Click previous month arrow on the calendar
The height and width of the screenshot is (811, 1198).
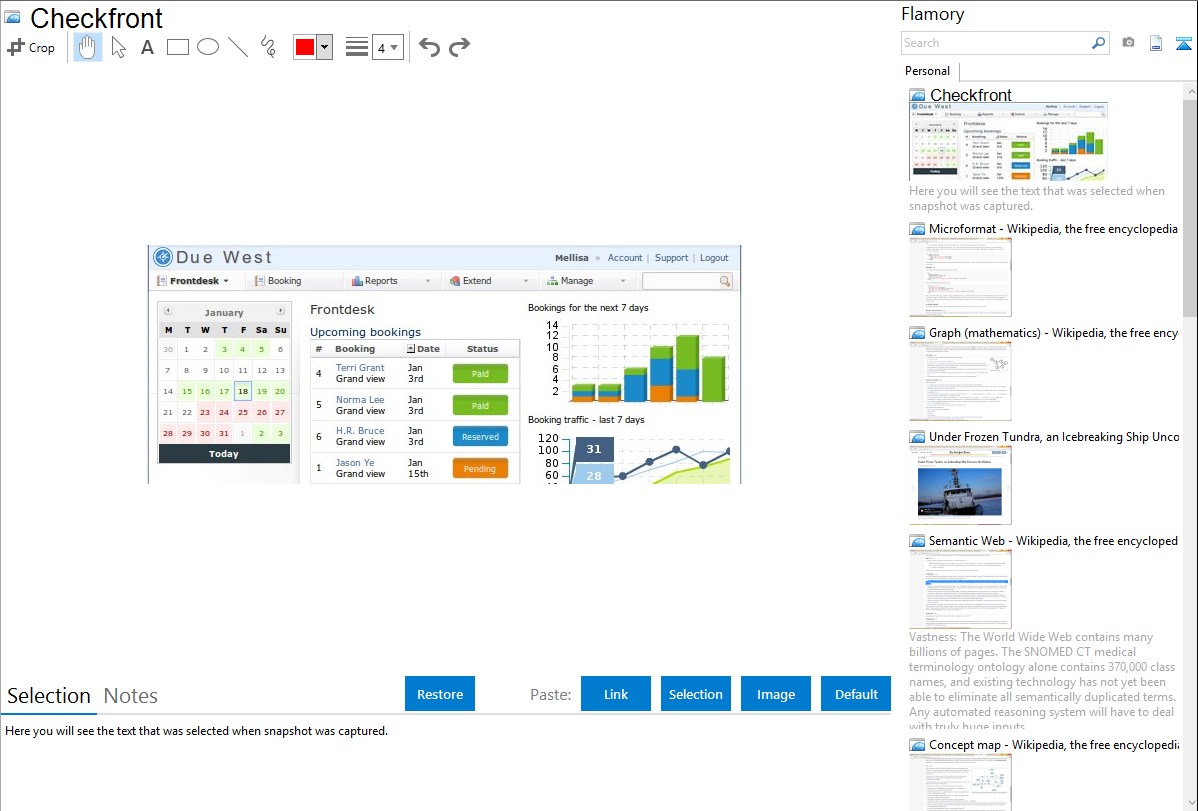click(x=168, y=311)
